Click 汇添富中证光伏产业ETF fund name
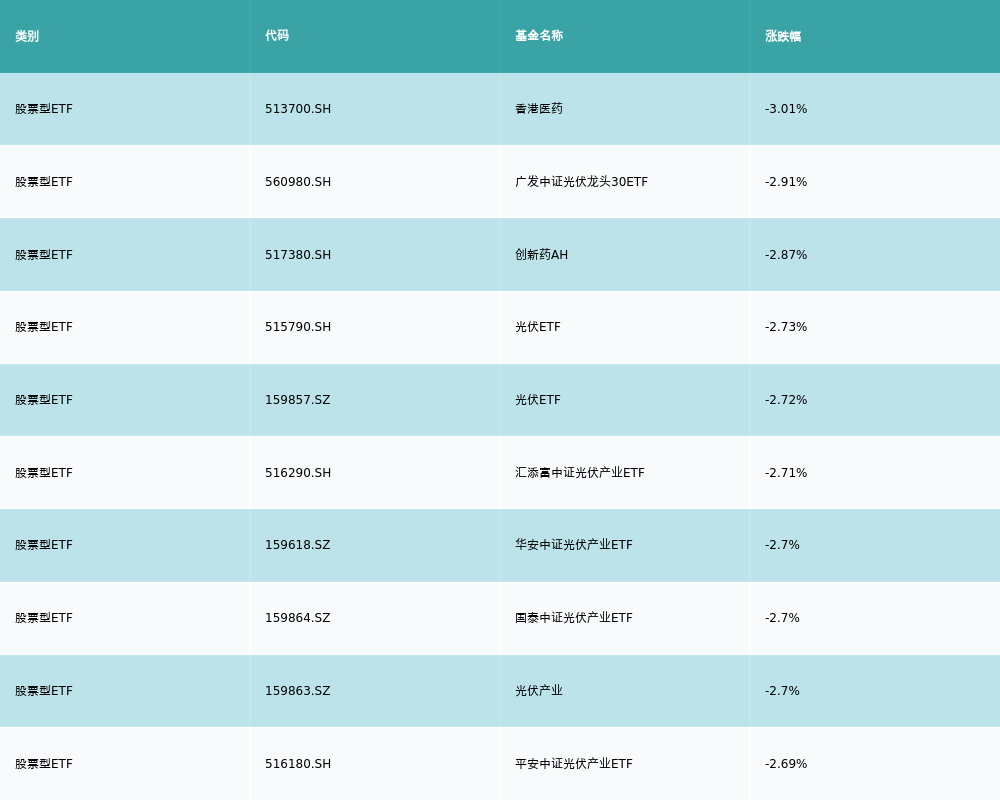Screen dimensions: 1000x800 click(x=580, y=473)
